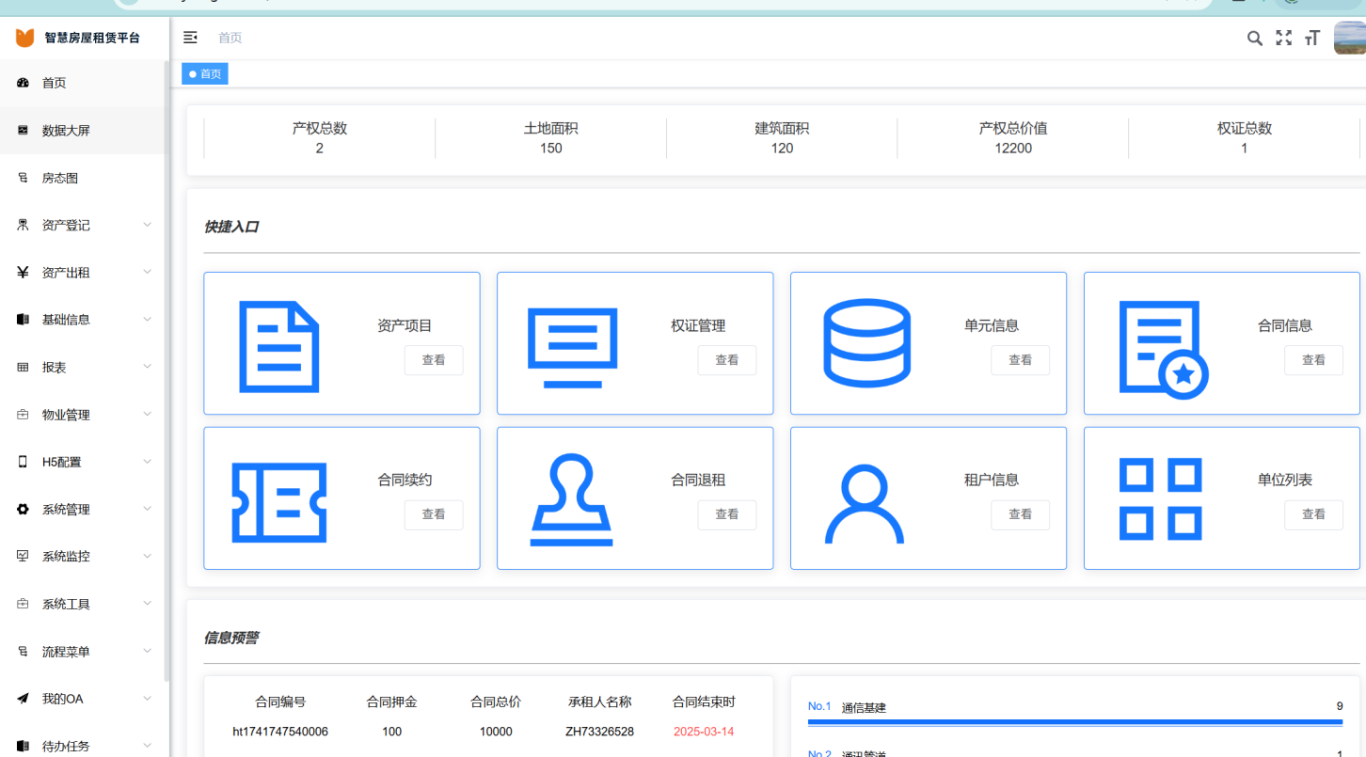
Task: Collapse the sidebar with the hamburger toggle
Action: pos(189,37)
